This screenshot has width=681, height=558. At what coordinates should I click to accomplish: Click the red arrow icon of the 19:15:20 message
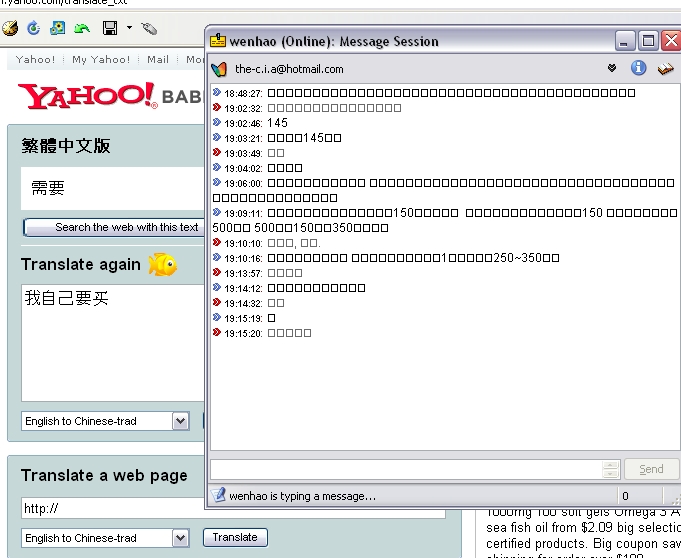pyautogui.click(x=217, y=333)
